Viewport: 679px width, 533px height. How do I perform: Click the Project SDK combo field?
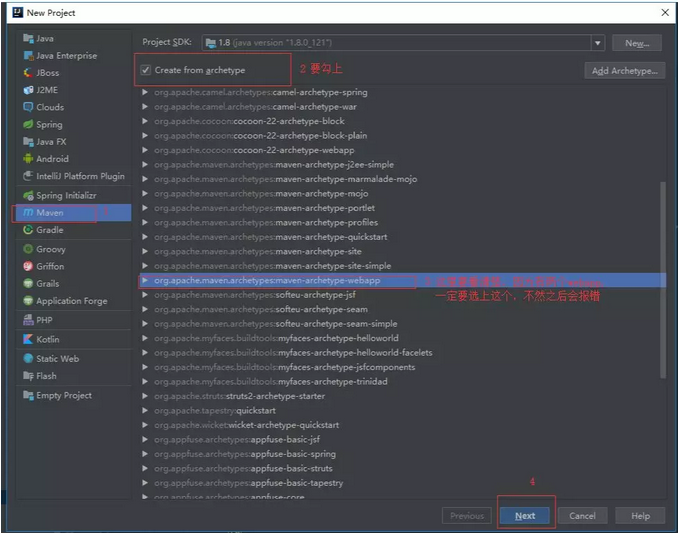pyautogui.click(x=403, y=43)
